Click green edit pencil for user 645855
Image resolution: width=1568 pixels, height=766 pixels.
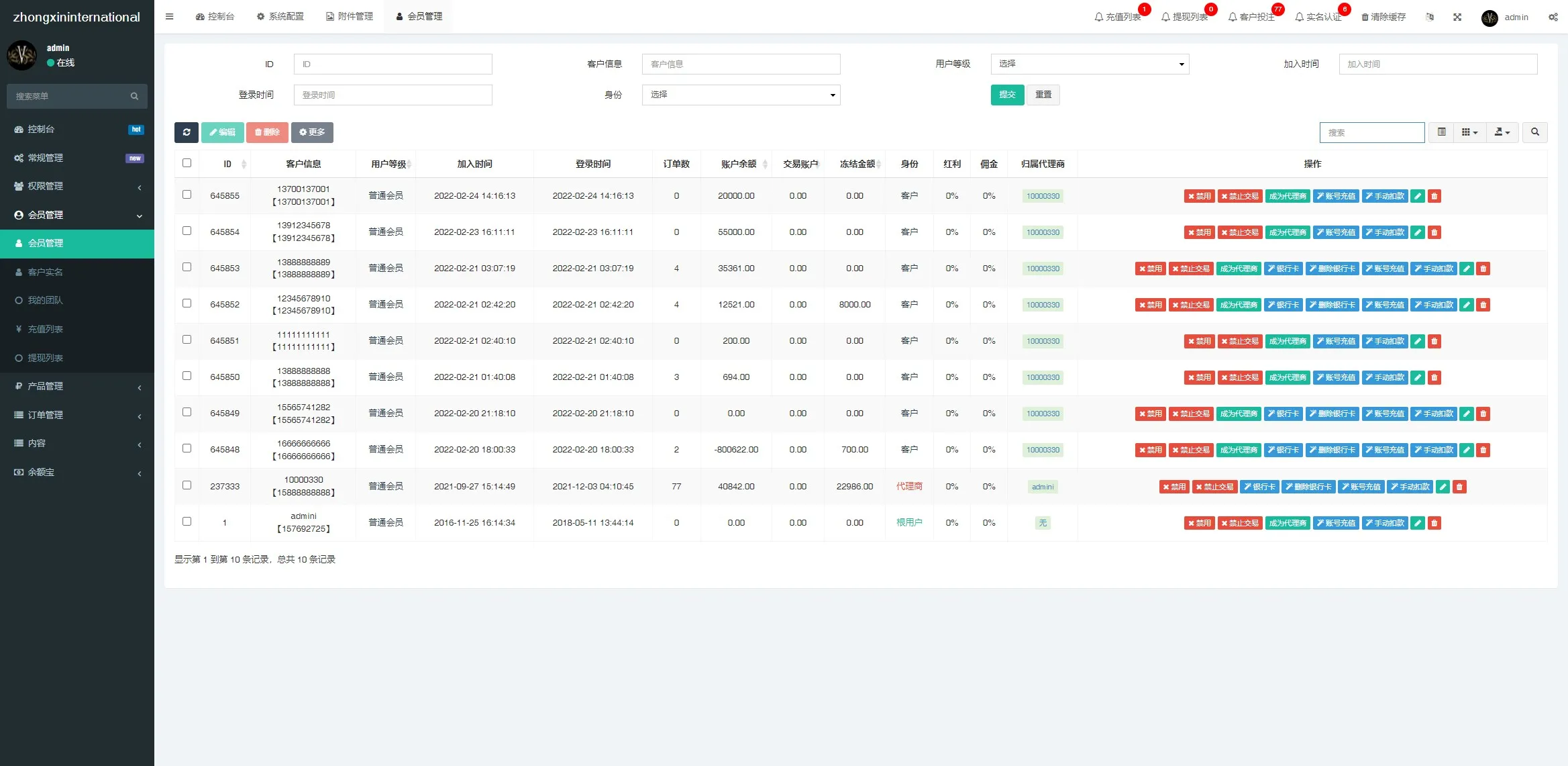(1418, 196)
